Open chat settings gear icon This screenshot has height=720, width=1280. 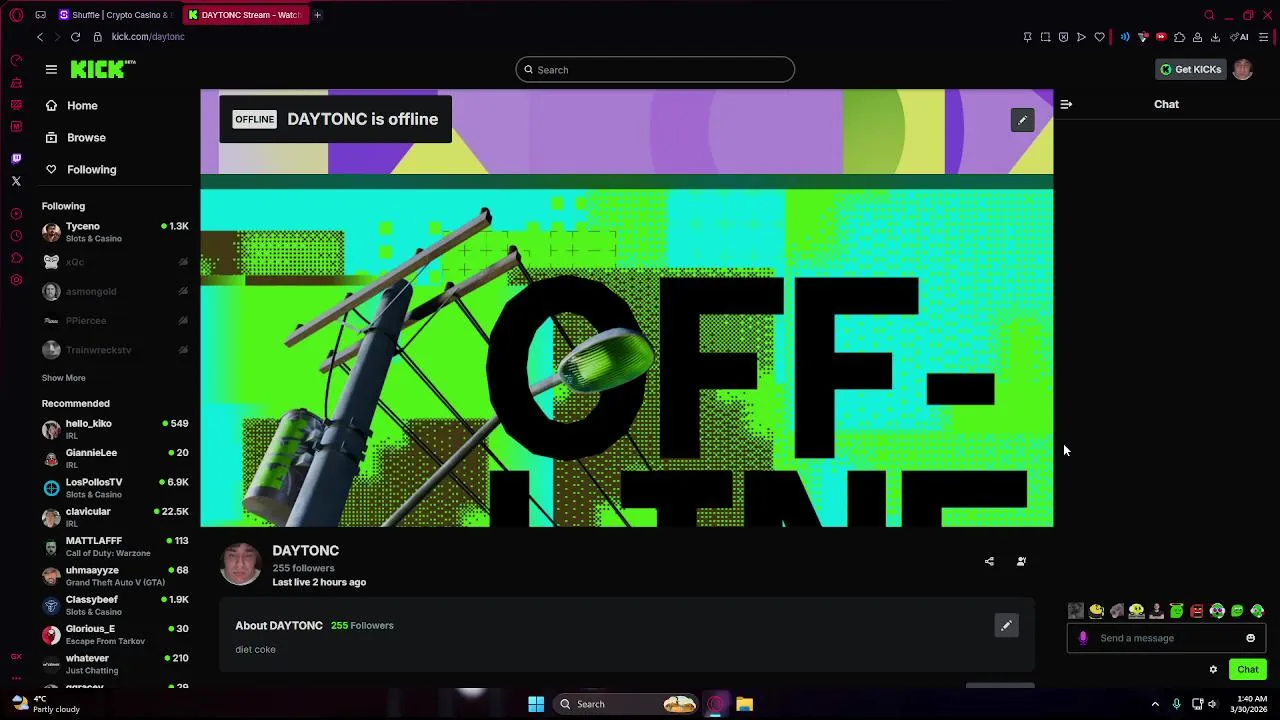tap(1213, 670)
